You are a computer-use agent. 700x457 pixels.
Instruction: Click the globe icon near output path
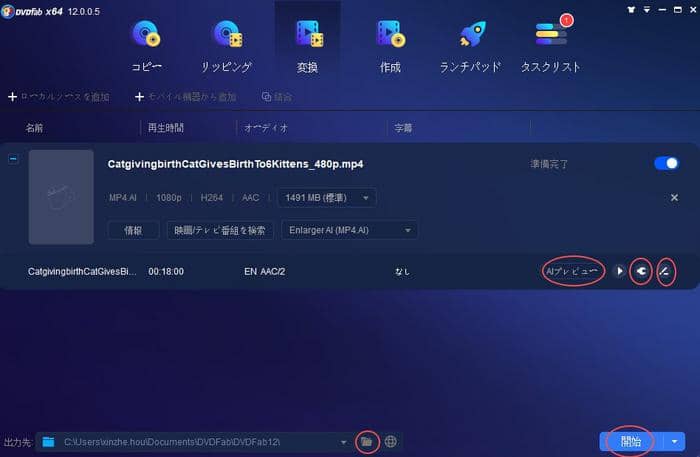[391, 441]
